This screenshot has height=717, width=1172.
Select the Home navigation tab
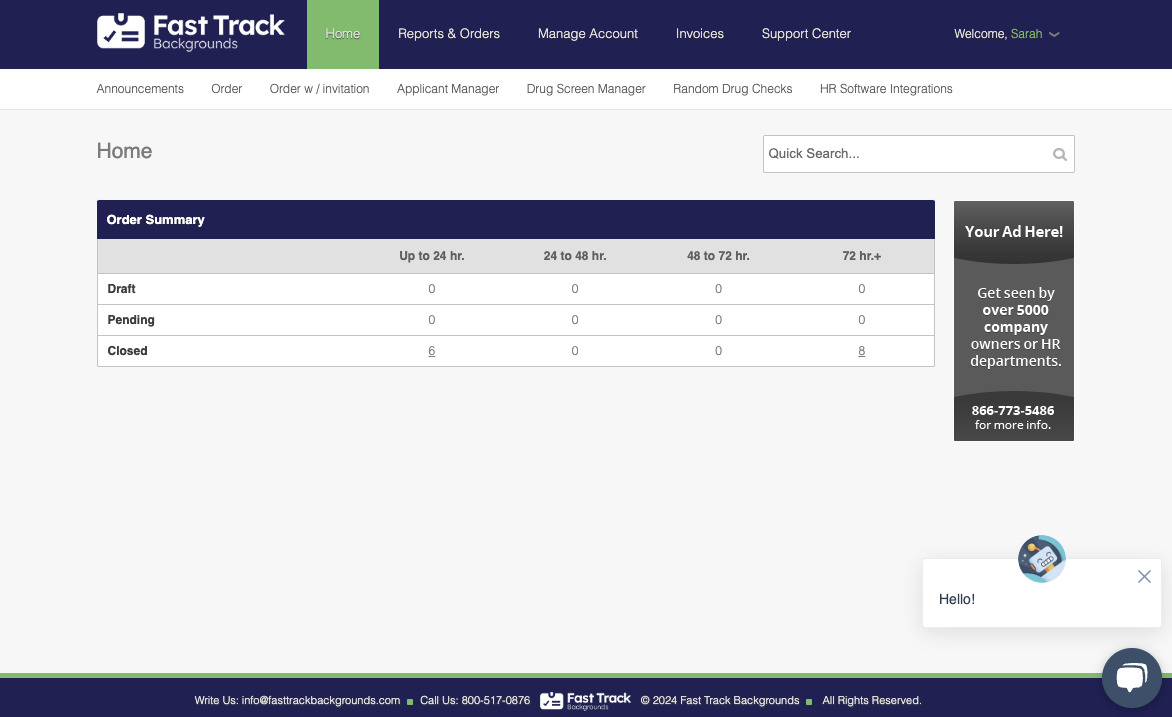tap(342, 34)
